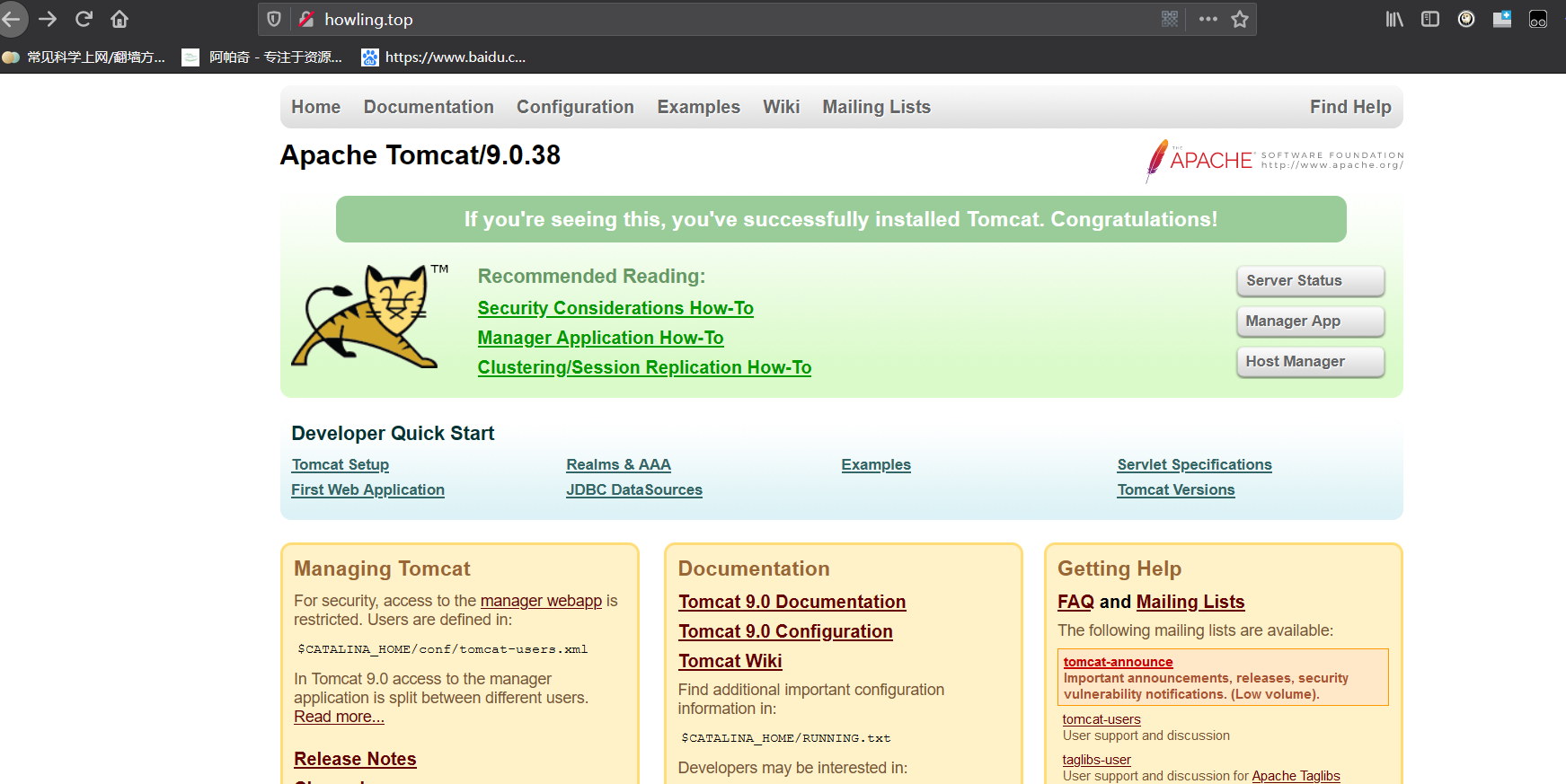
Task: Click the rightmost toolbar extension icon
Action: (1538, 19)
